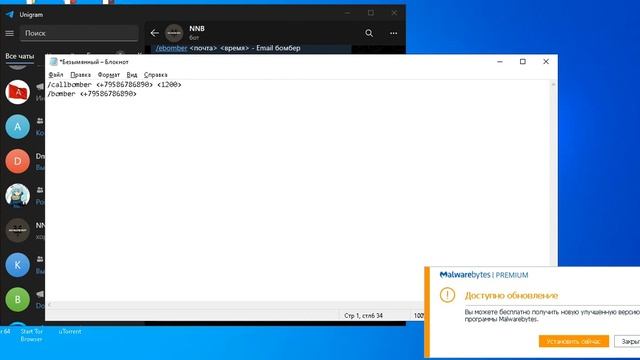
Task: Click the Malwarebytes Premium logo
Action: (x=484, y=275)
